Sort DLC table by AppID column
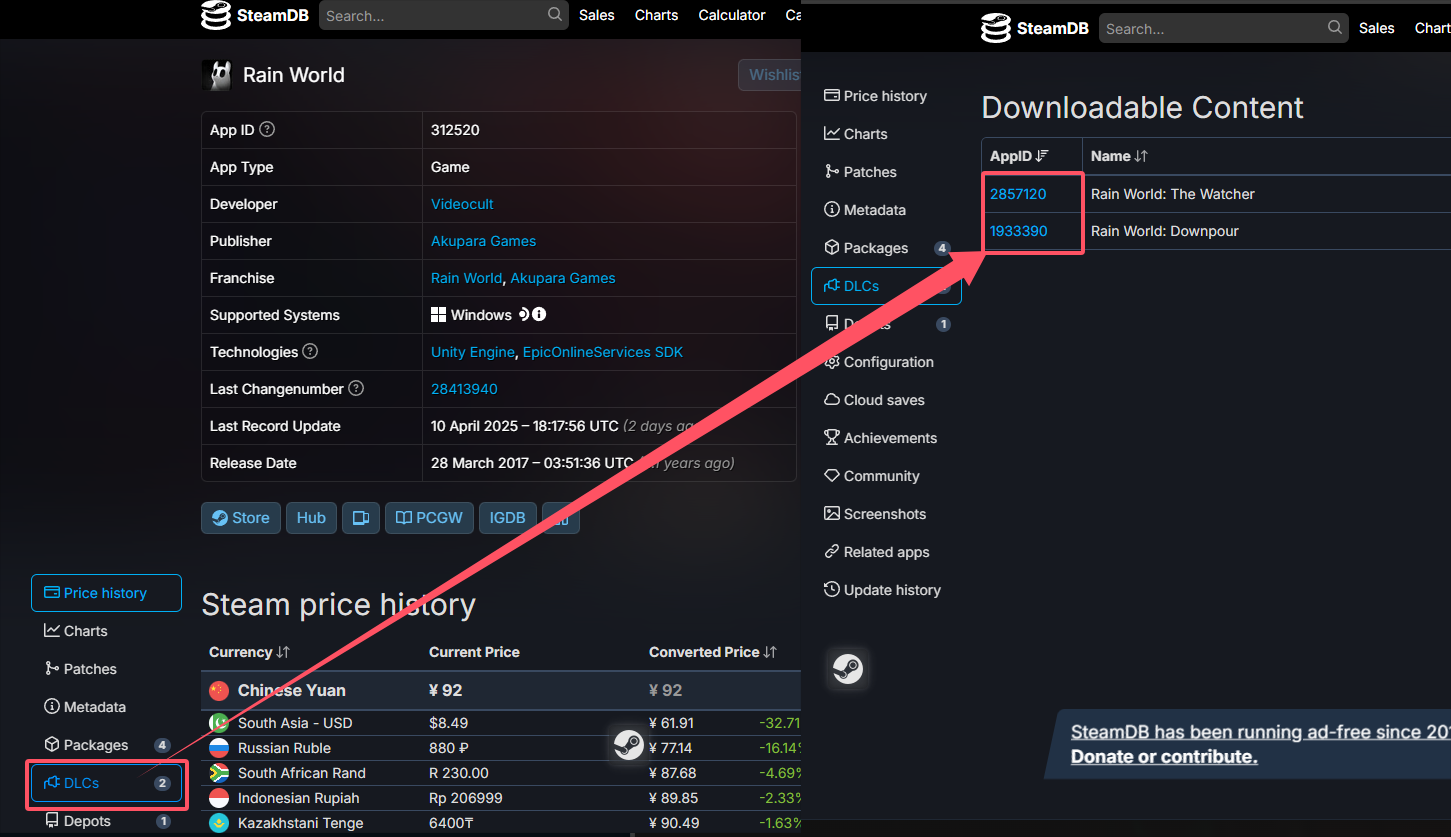The height and width of the screenshot is (837, 1451). click(1041, 156)
